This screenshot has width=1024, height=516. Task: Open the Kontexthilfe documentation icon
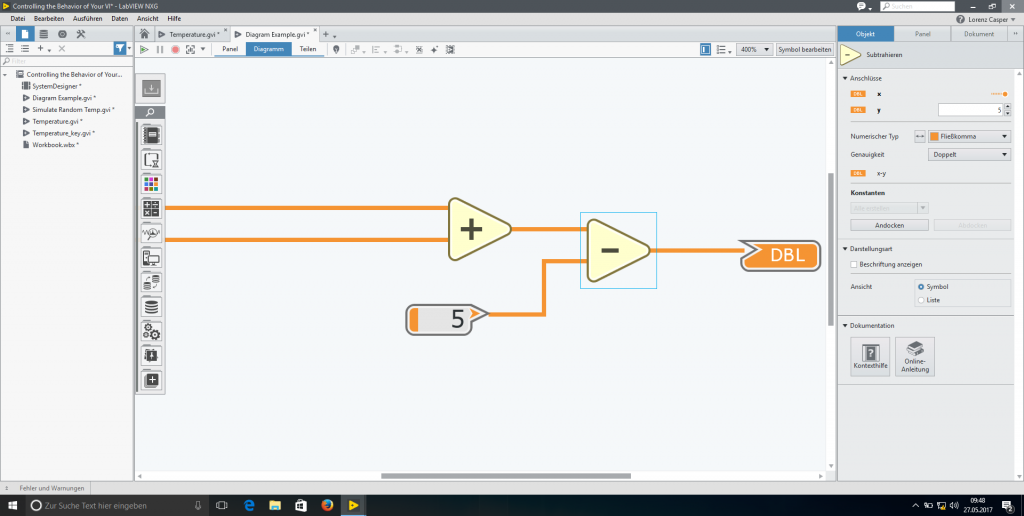tap(869, 356)
